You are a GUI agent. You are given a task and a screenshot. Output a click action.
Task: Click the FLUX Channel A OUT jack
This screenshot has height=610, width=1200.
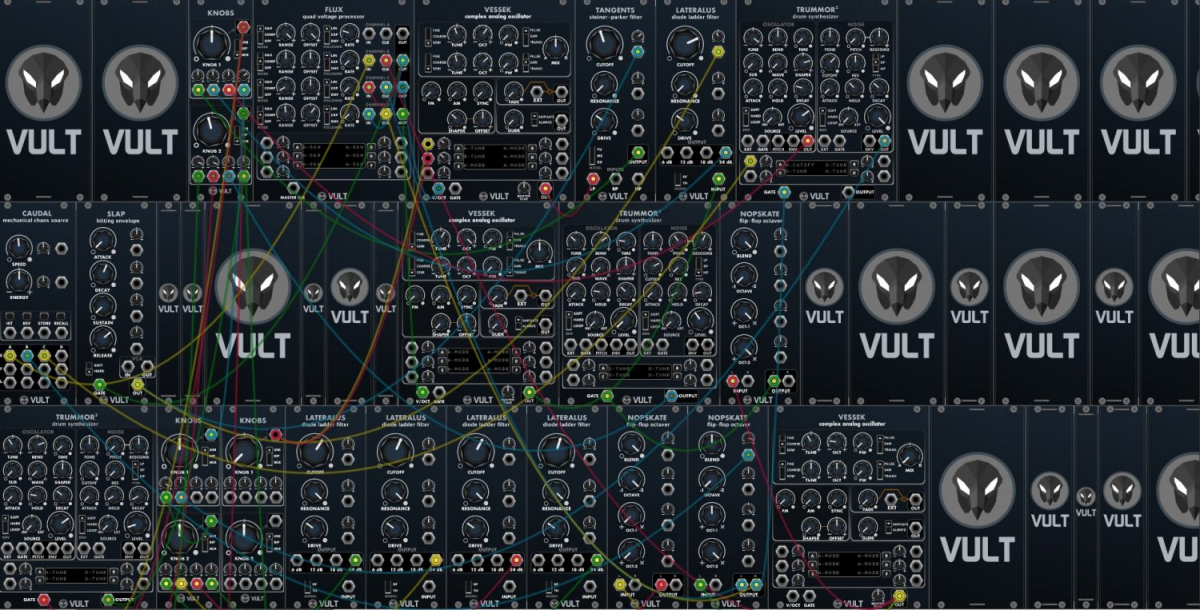(402, 33)
